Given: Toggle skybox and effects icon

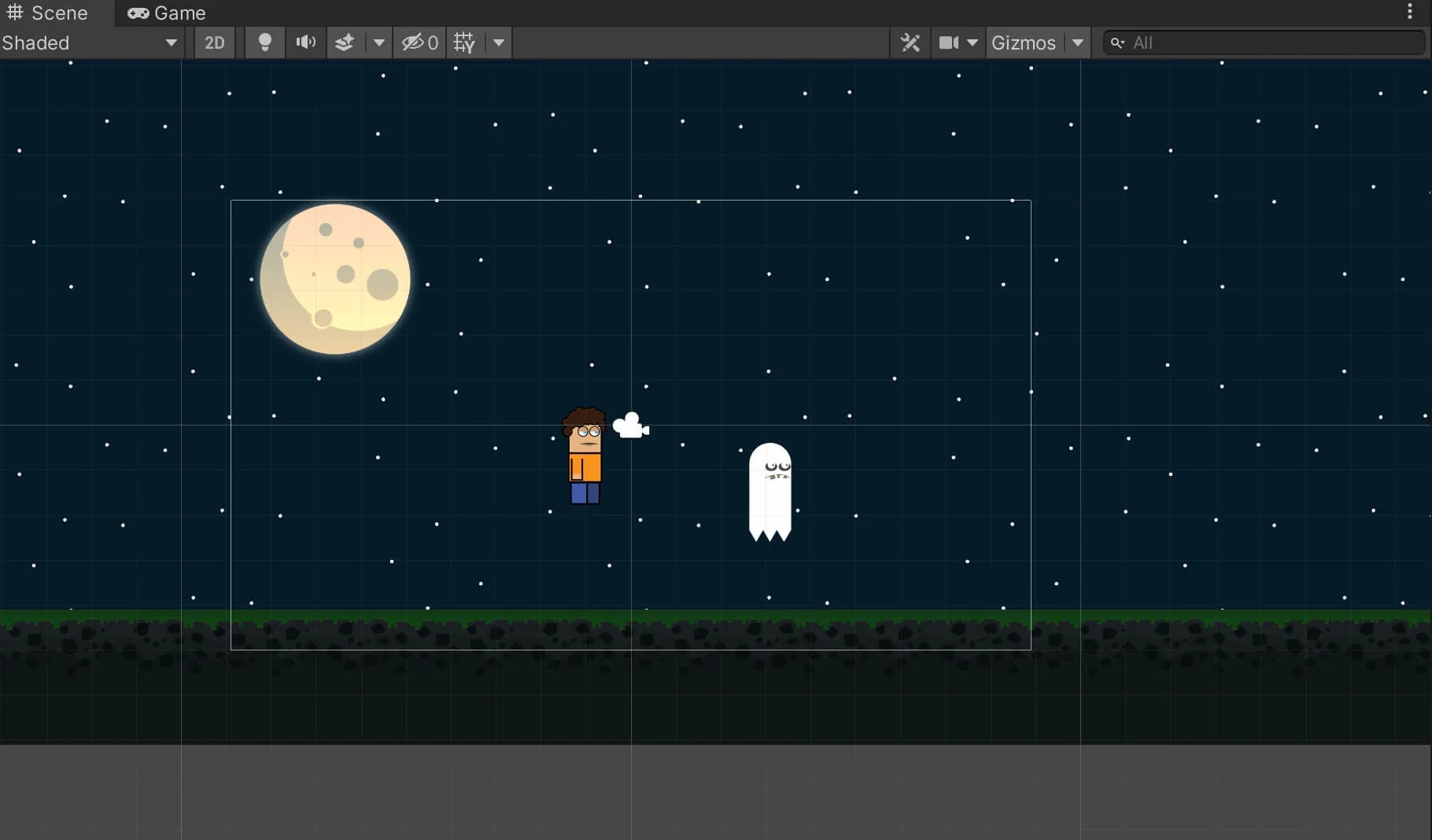Looking at the screenshot, I should click(x=345, y=42).
